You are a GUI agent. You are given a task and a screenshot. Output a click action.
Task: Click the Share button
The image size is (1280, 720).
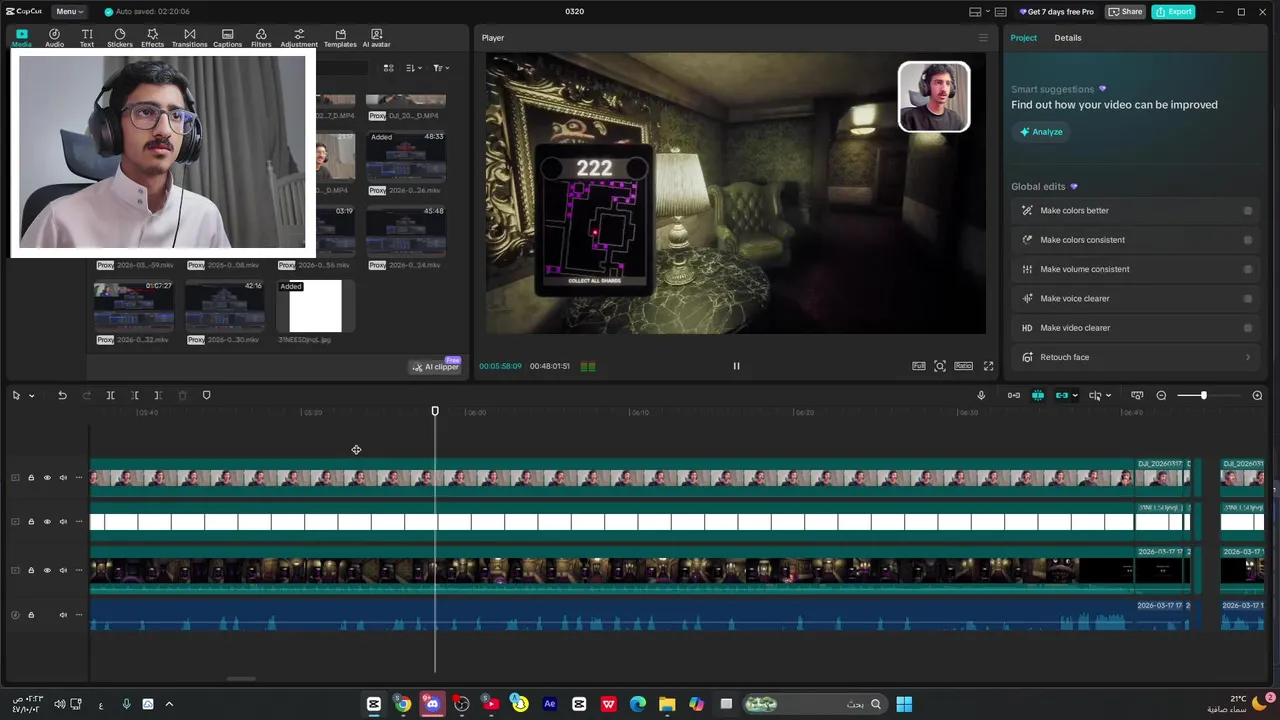tap(1125, 12)
